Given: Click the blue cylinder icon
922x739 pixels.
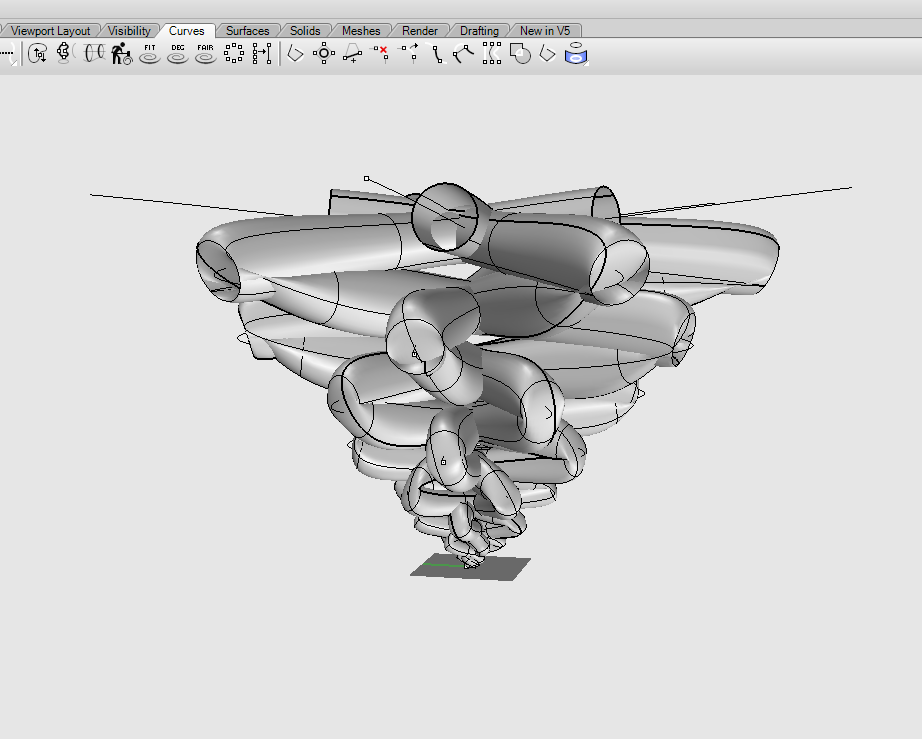Looking at the screenshot, I should click(x=576, y=53).
